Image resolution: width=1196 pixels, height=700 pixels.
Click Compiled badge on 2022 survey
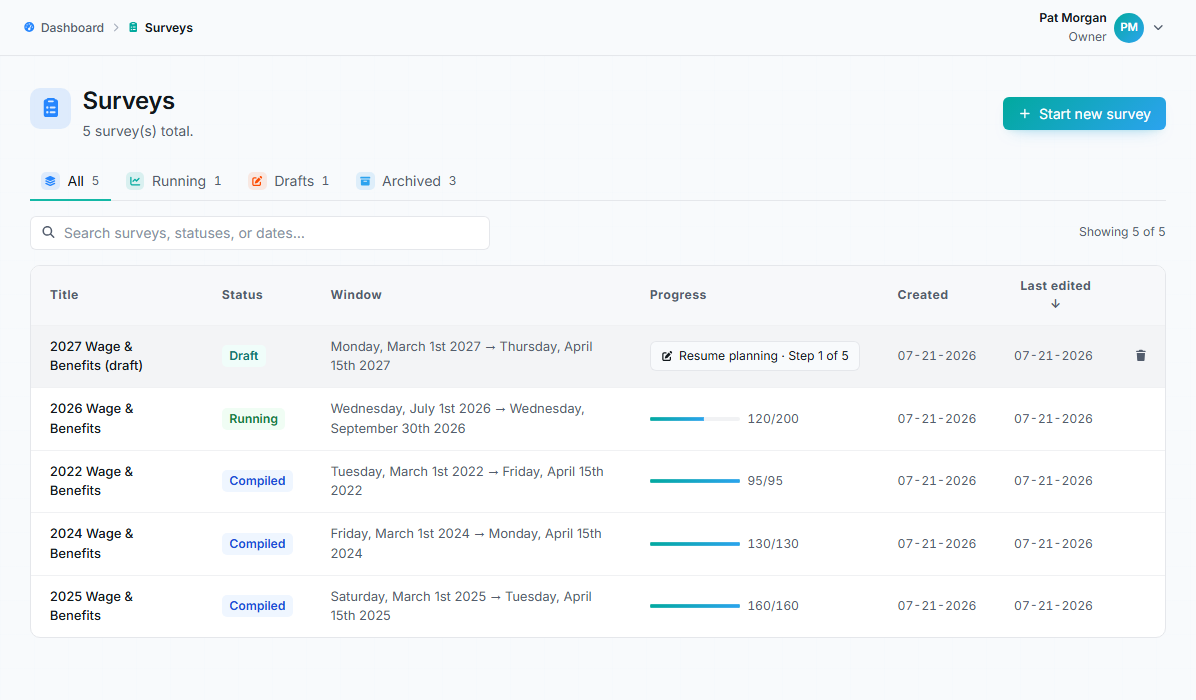257,481
